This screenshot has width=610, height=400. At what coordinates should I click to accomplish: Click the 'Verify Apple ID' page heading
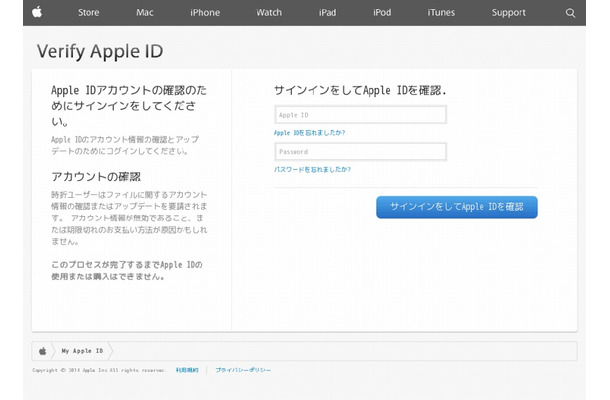tap(100, 51)
